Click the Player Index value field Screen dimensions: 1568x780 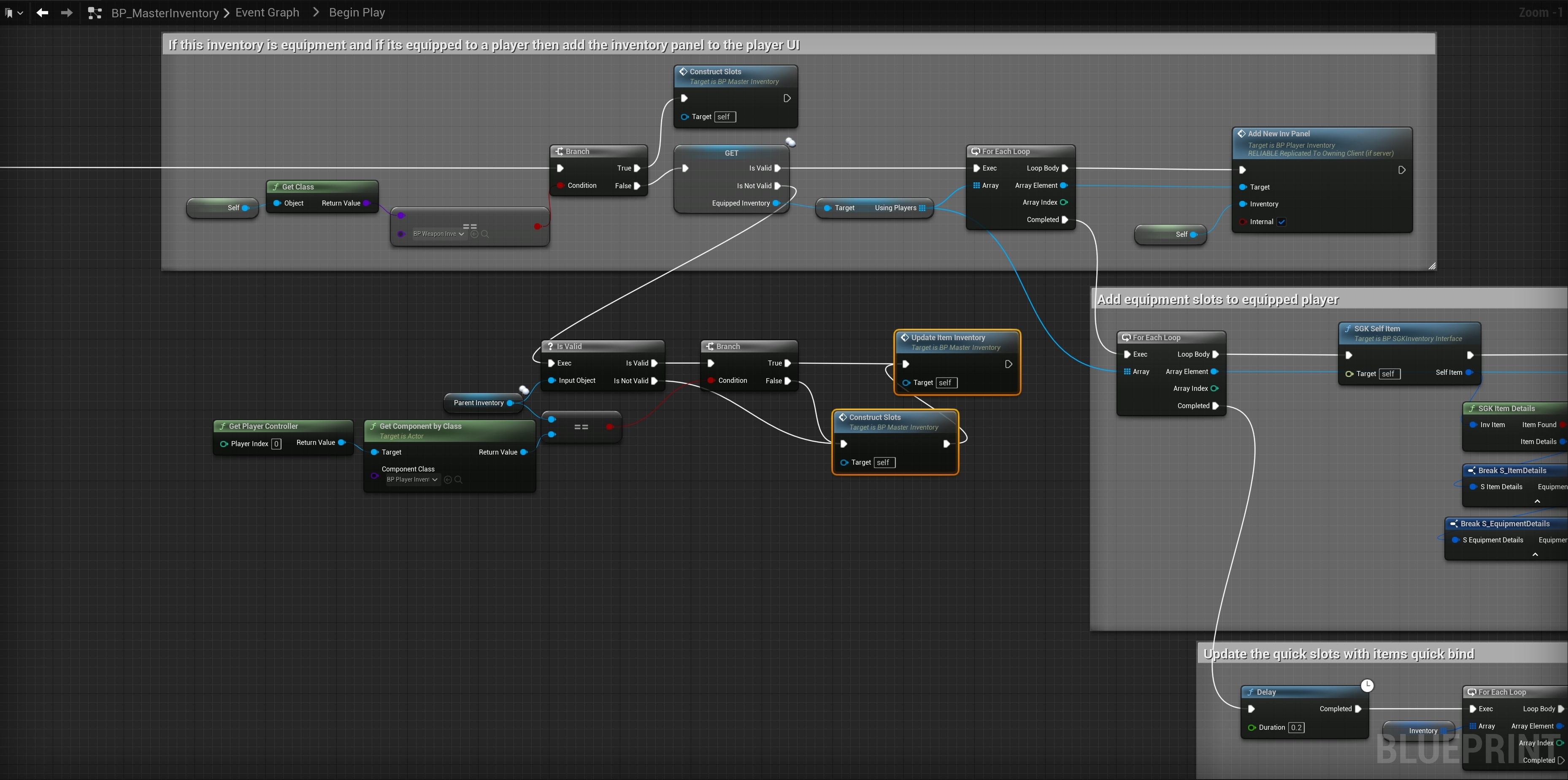click(x=276, y=444)
